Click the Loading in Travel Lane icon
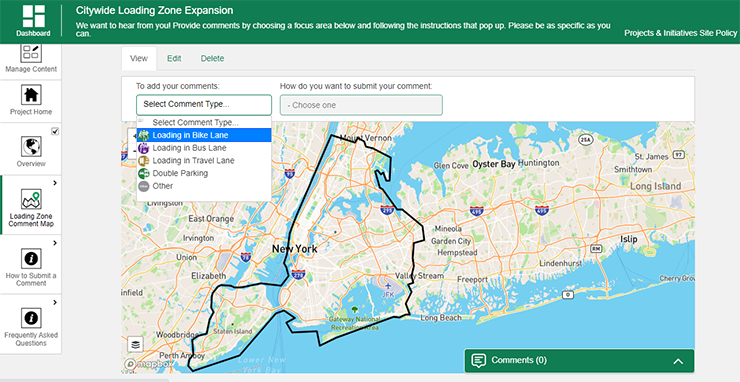740x382 pixels. pyautogui.click(x=144, y=161)
